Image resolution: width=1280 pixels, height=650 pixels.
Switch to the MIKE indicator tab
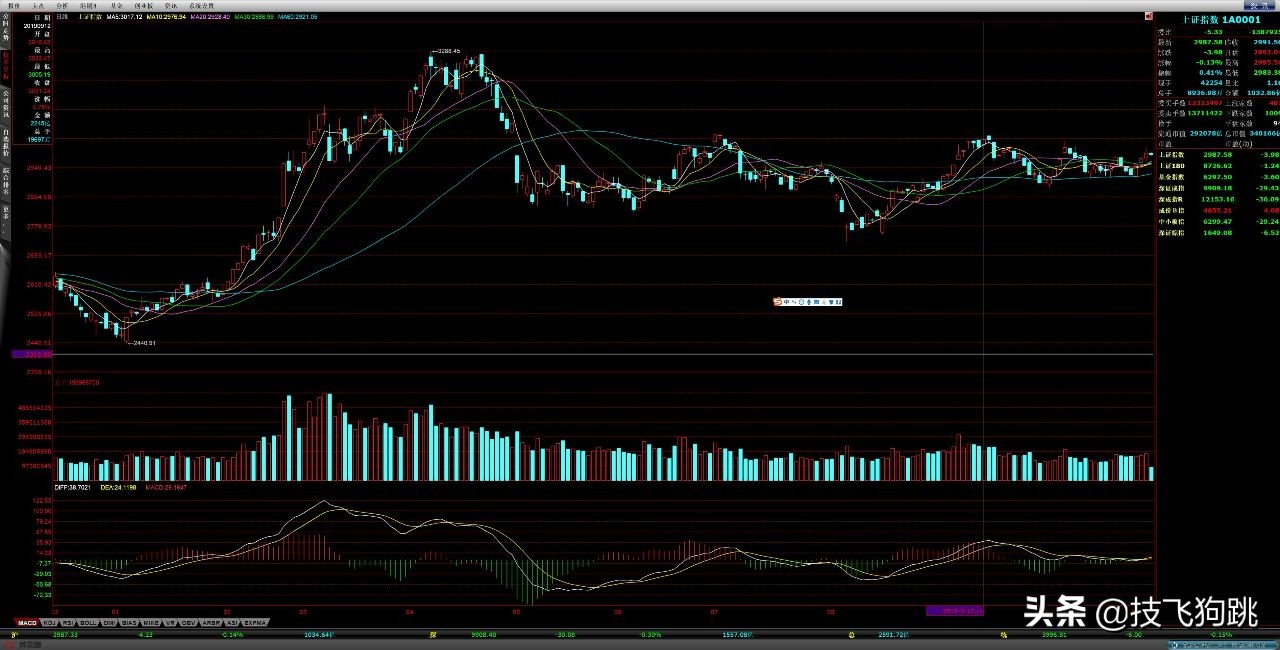tap(151, 623)
